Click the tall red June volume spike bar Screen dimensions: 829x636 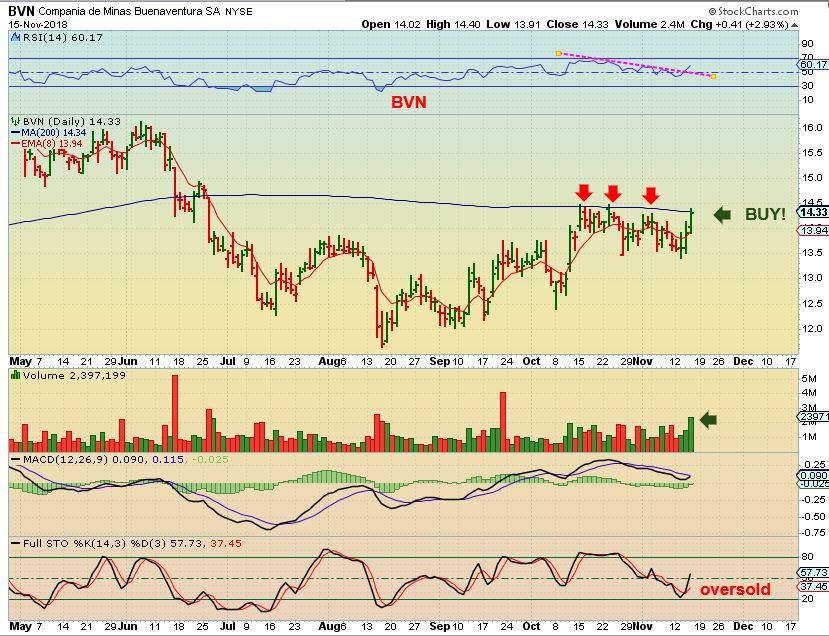point(175,413)
